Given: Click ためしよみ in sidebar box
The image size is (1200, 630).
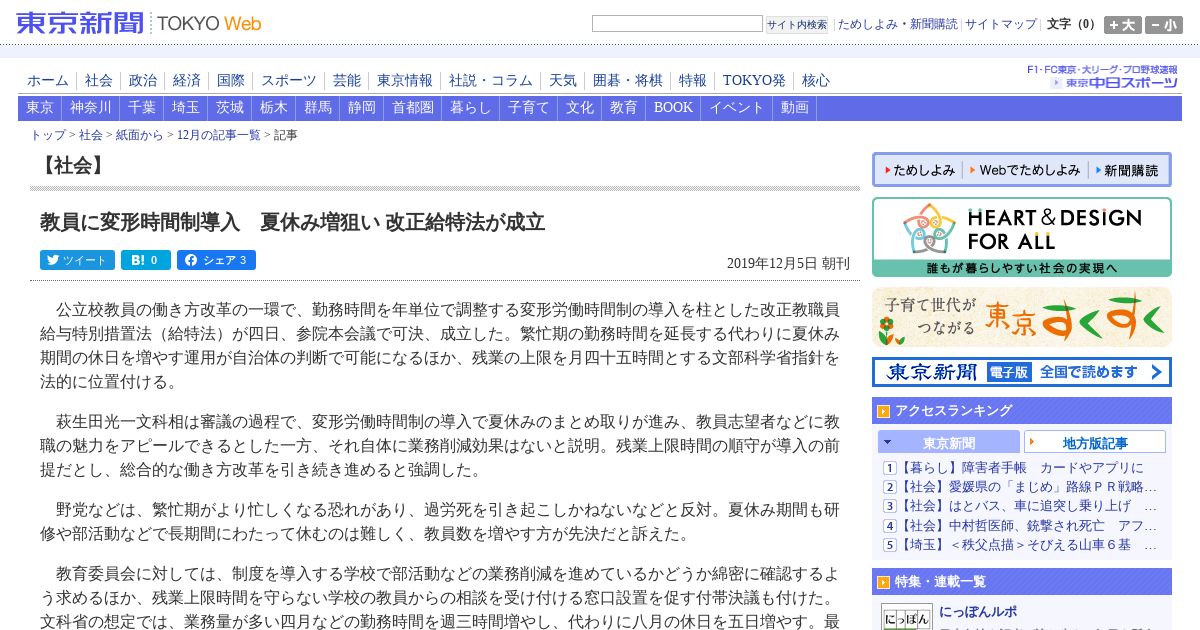Looking at the screenshot, I should tap(918, 170).
